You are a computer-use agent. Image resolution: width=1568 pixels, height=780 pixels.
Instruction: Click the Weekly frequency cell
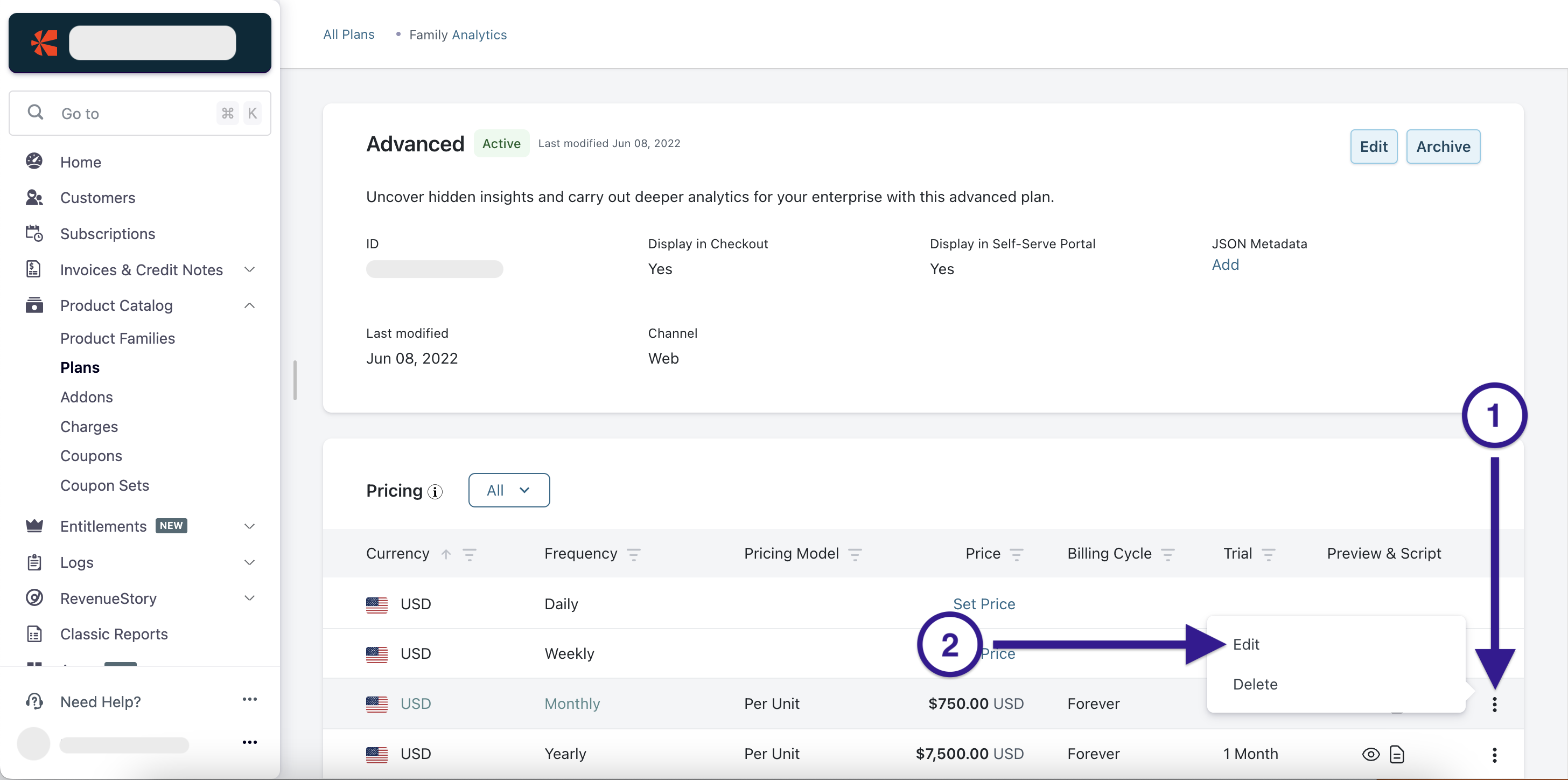click(569, 653)
